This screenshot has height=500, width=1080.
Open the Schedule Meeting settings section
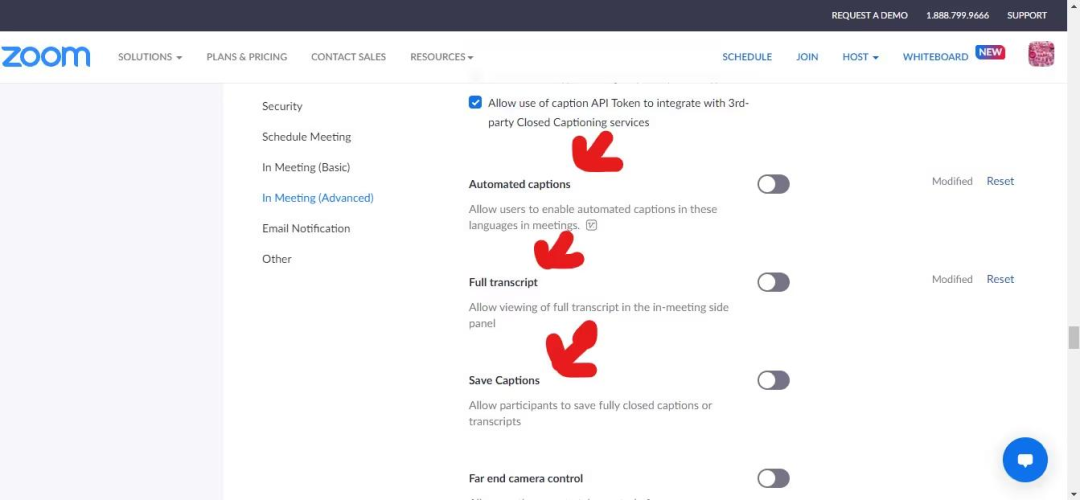pos(307,137)
